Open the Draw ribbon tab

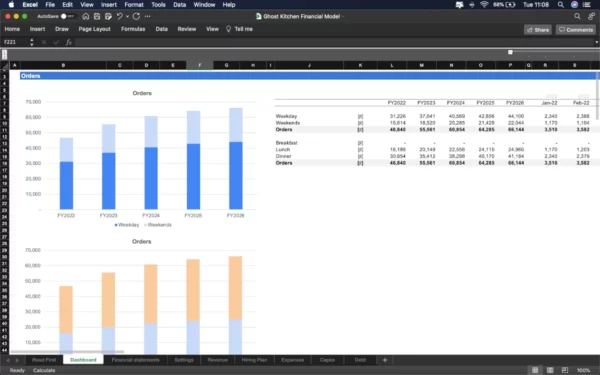62,29
